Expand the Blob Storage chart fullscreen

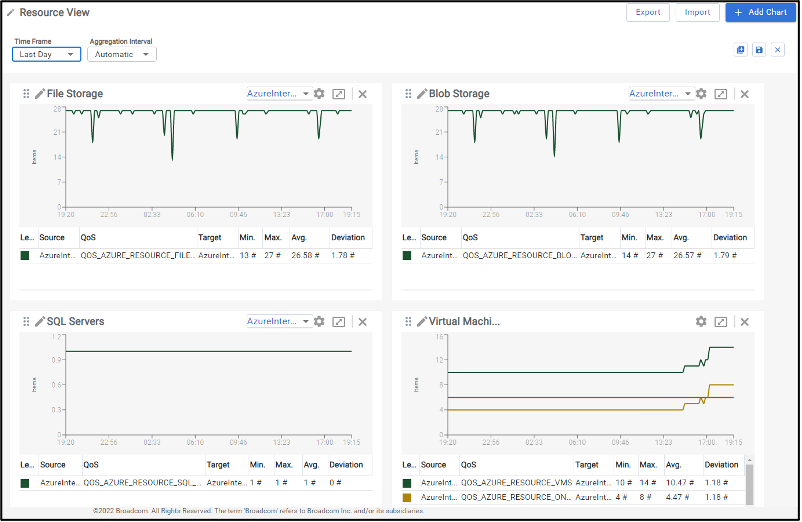coord(720,94)
